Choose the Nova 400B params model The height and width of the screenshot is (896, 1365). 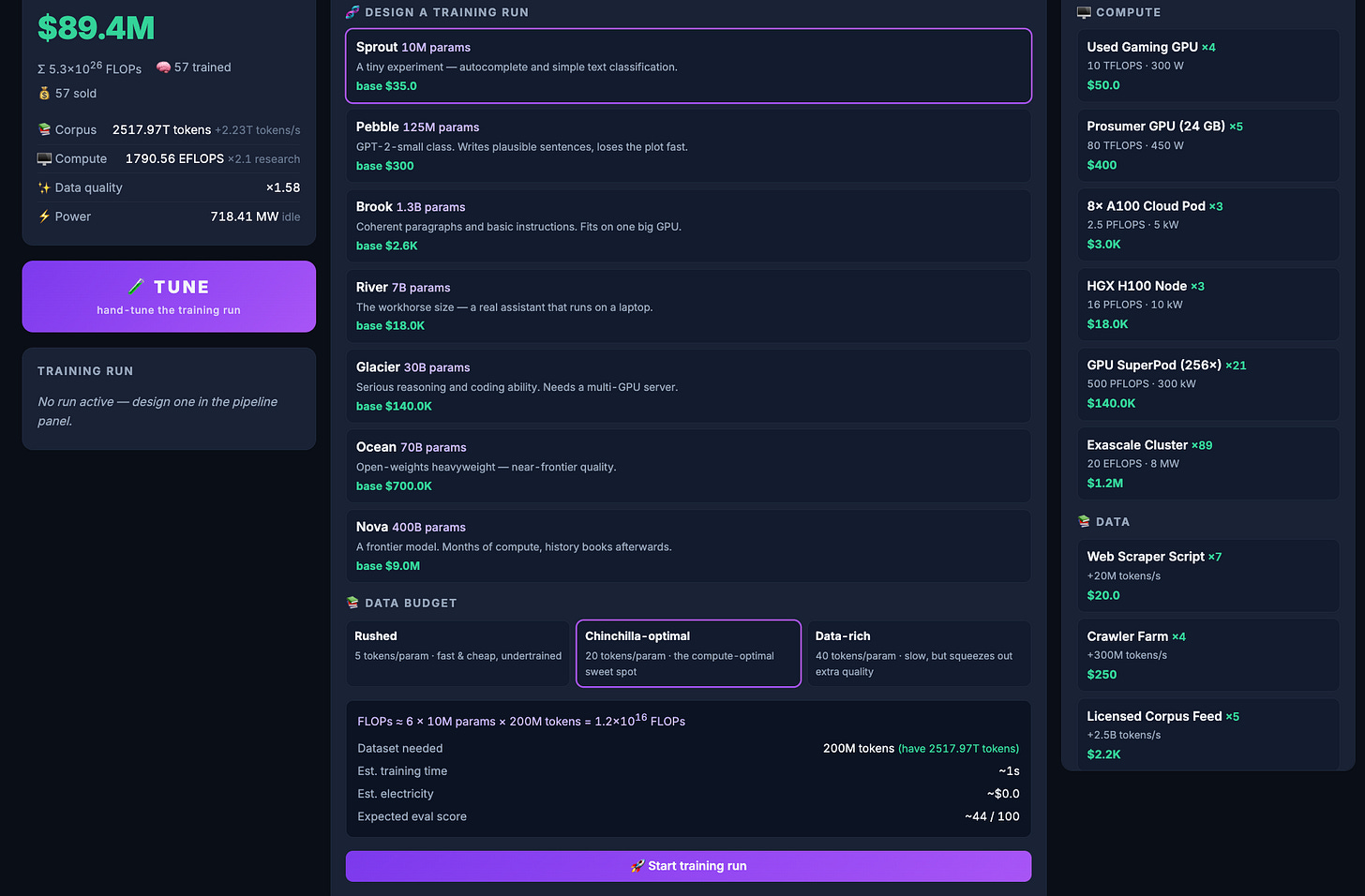point(688,545)
